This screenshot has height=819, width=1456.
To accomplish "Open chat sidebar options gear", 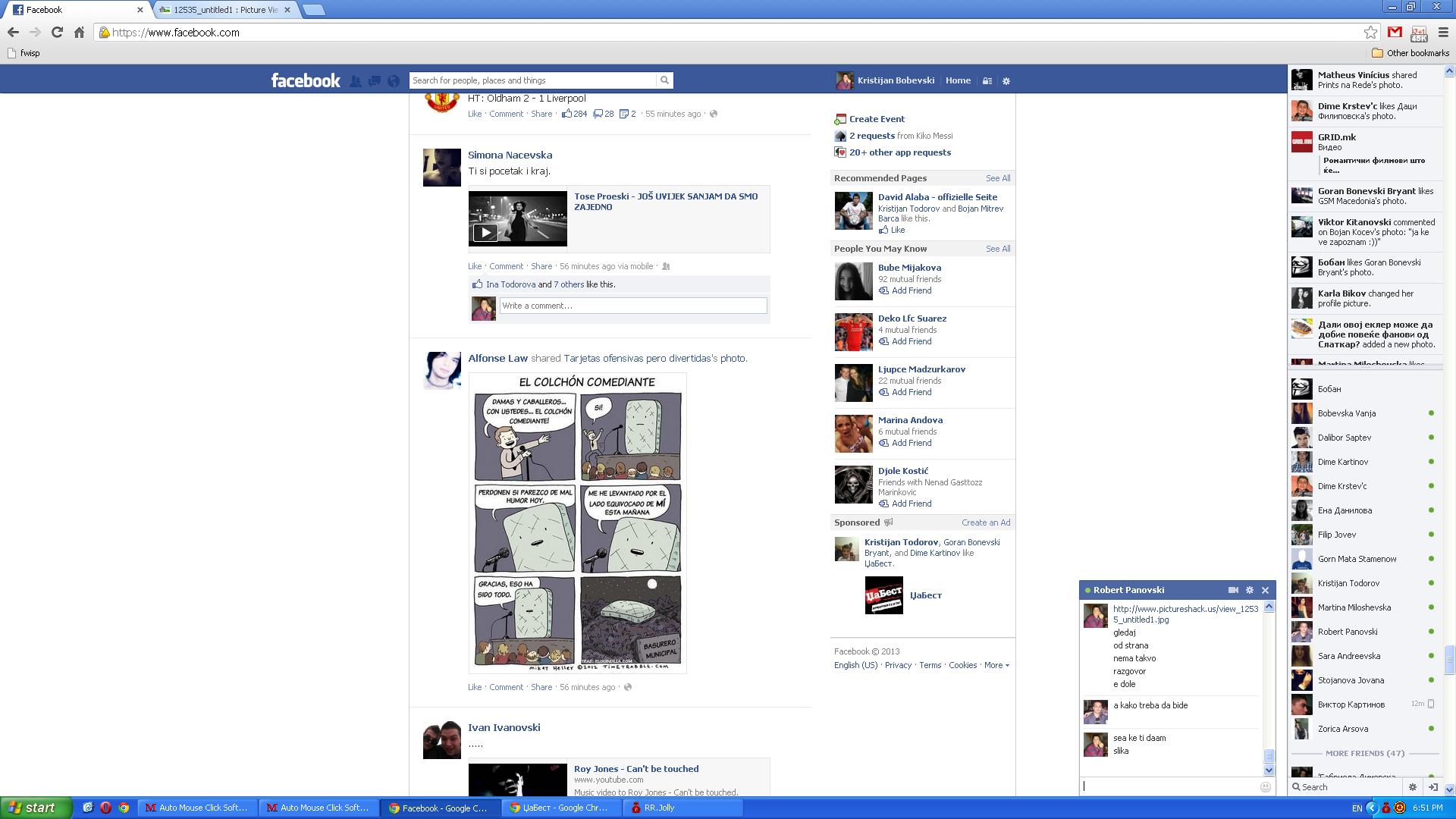I will coord(1413,787).
